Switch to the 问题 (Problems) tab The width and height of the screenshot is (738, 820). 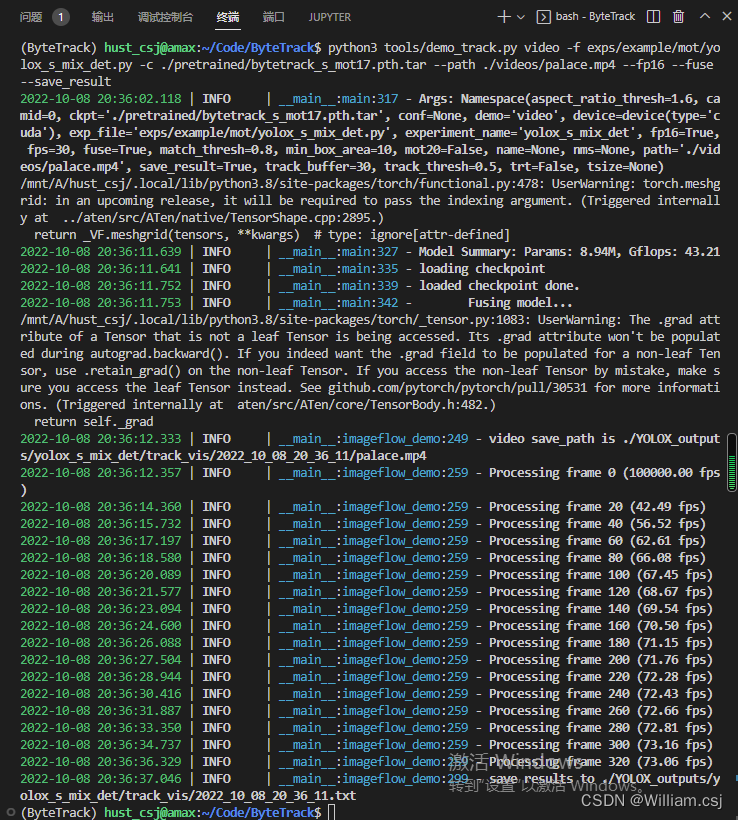[31, 17]
